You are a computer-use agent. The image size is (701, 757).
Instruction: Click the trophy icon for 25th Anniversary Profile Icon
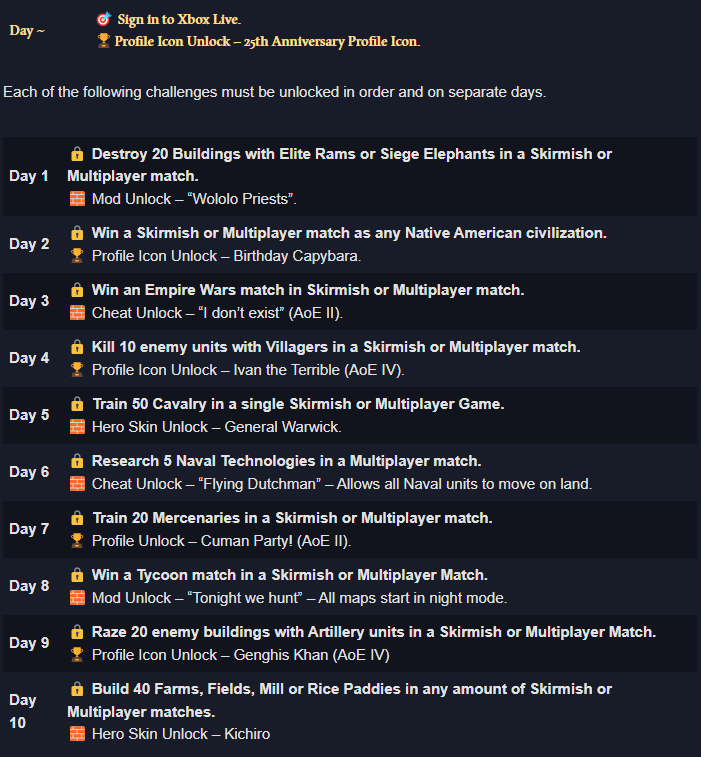[103, 41]
